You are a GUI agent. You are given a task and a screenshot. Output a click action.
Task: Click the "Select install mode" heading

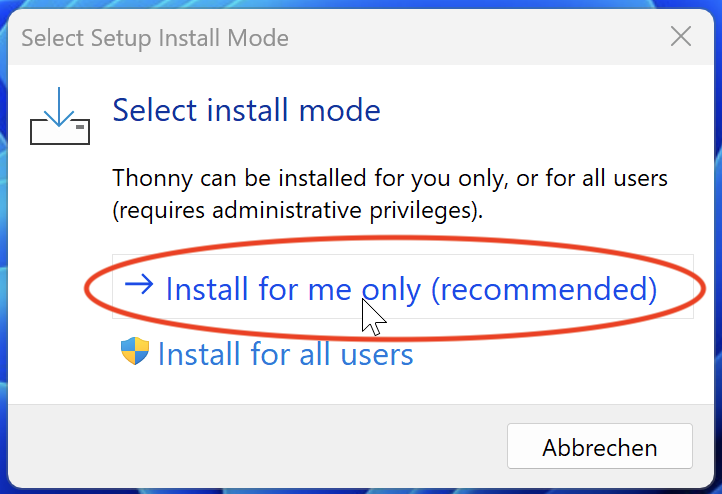coord(246,109)
